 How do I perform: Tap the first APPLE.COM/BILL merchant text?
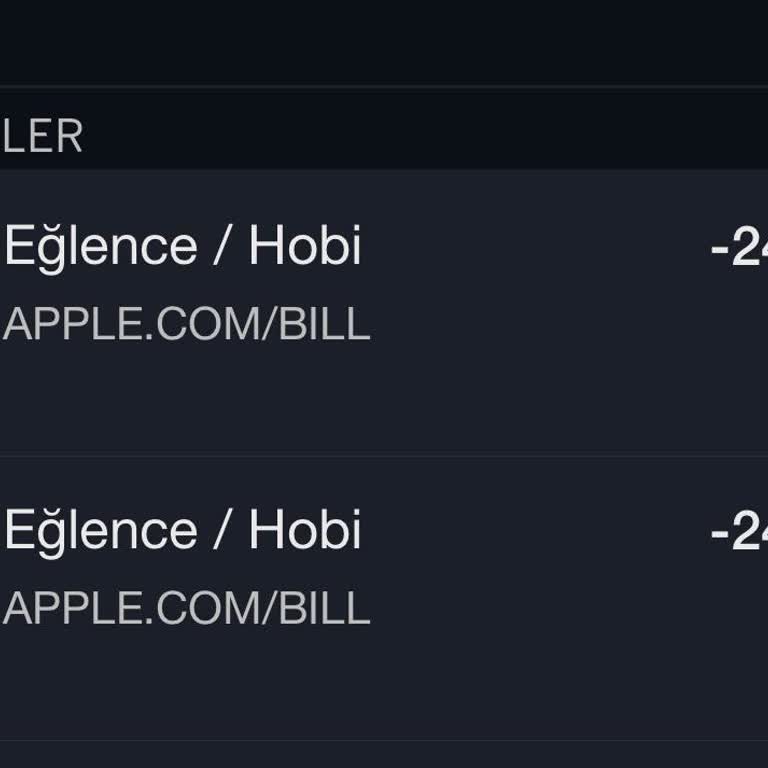click(x=187, y=325)
